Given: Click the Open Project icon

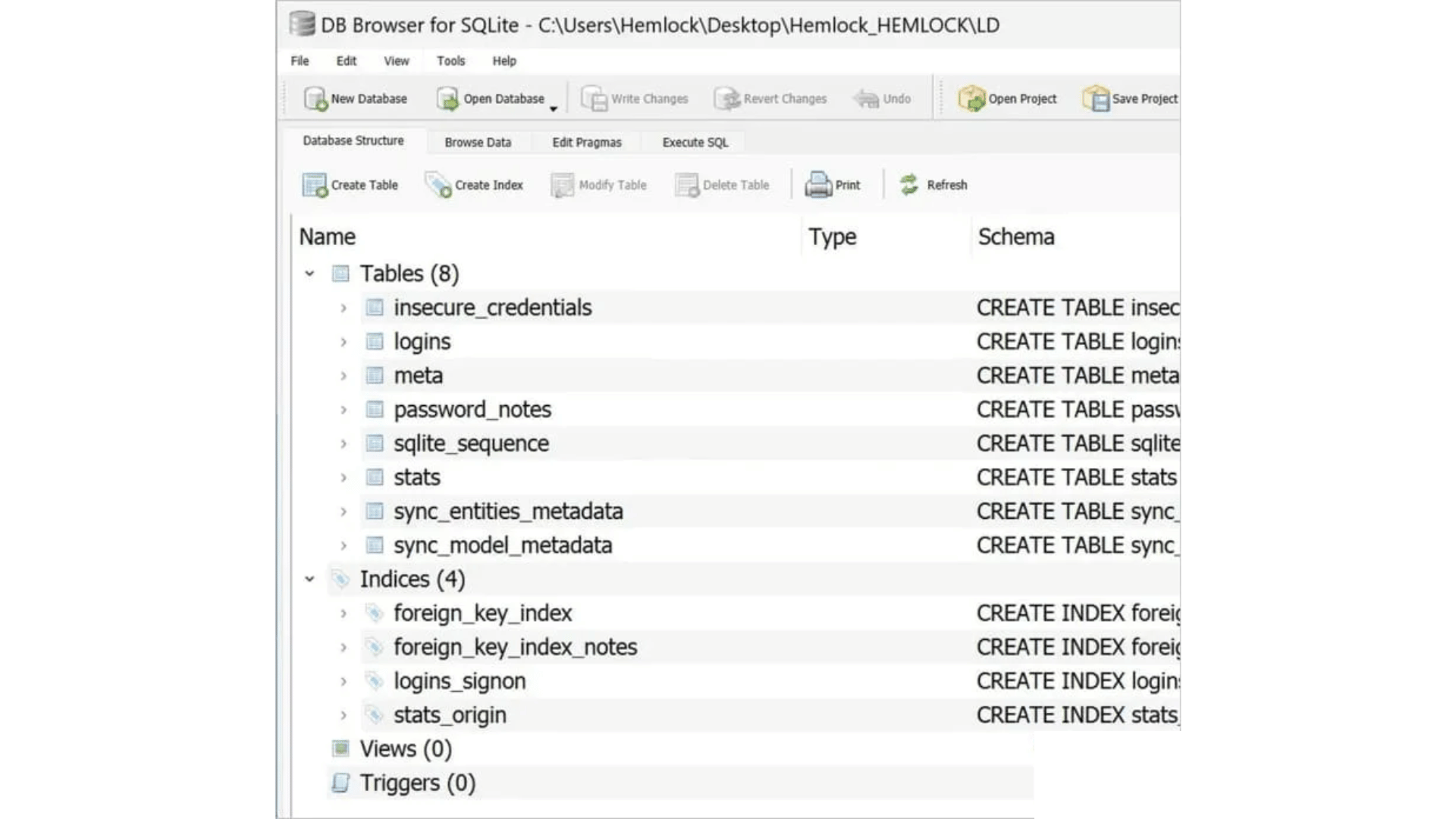Looking at the screenshot, I should point(971,99).
